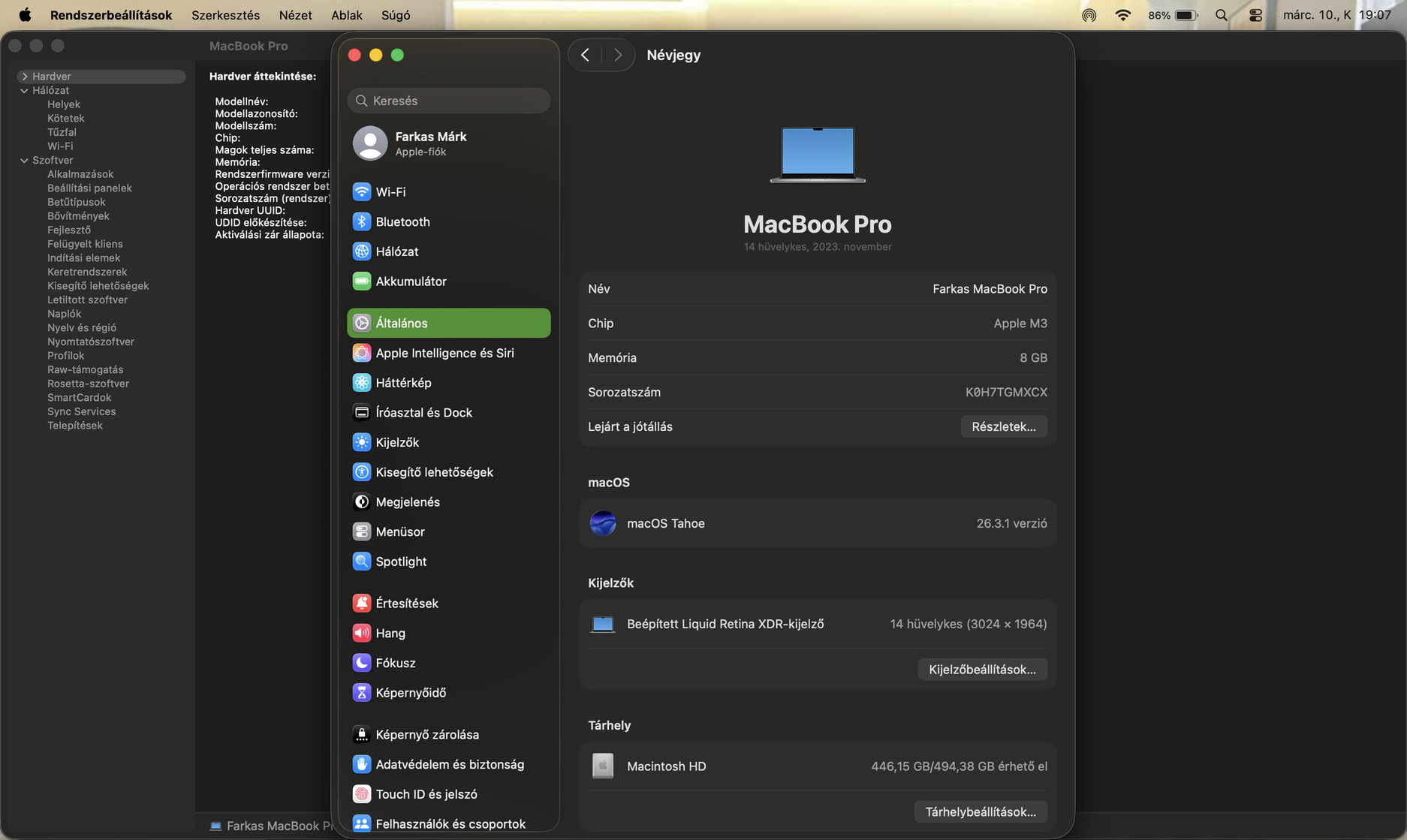Open Kijelzők brightness icon
Screen dimensions: 1407x840
click(x=361, y=442)
